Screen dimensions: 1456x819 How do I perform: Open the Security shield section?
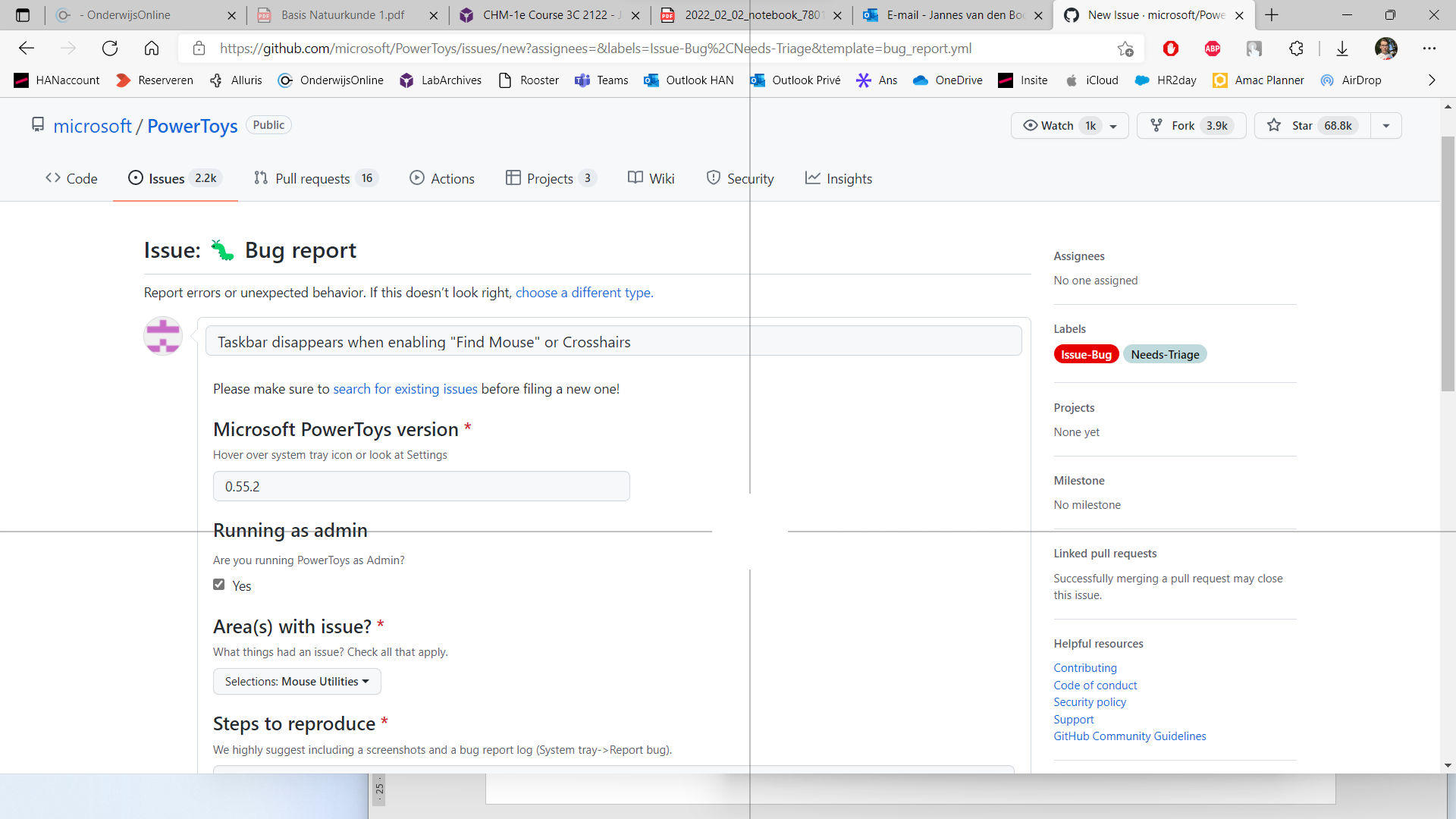click(714, 178)
